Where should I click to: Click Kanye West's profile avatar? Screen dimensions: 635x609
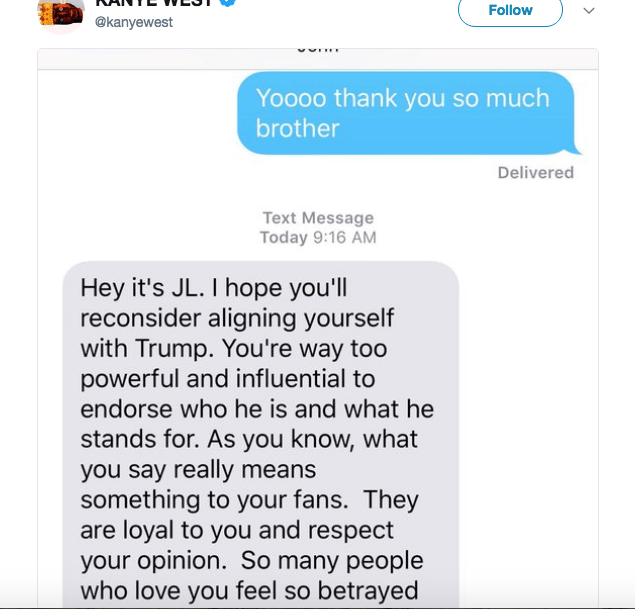59,11
